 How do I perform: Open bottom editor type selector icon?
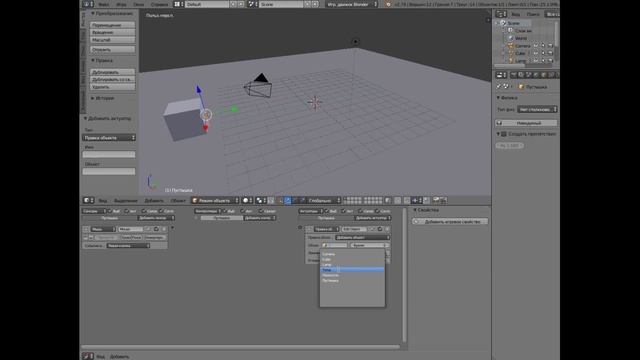[x=88, y=356]
